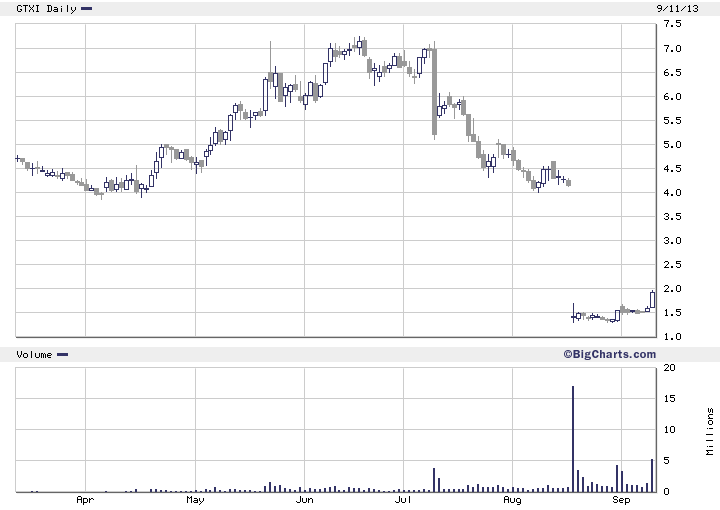
Task: Click the 7.0 price axis label
Action: pos(672,48)
